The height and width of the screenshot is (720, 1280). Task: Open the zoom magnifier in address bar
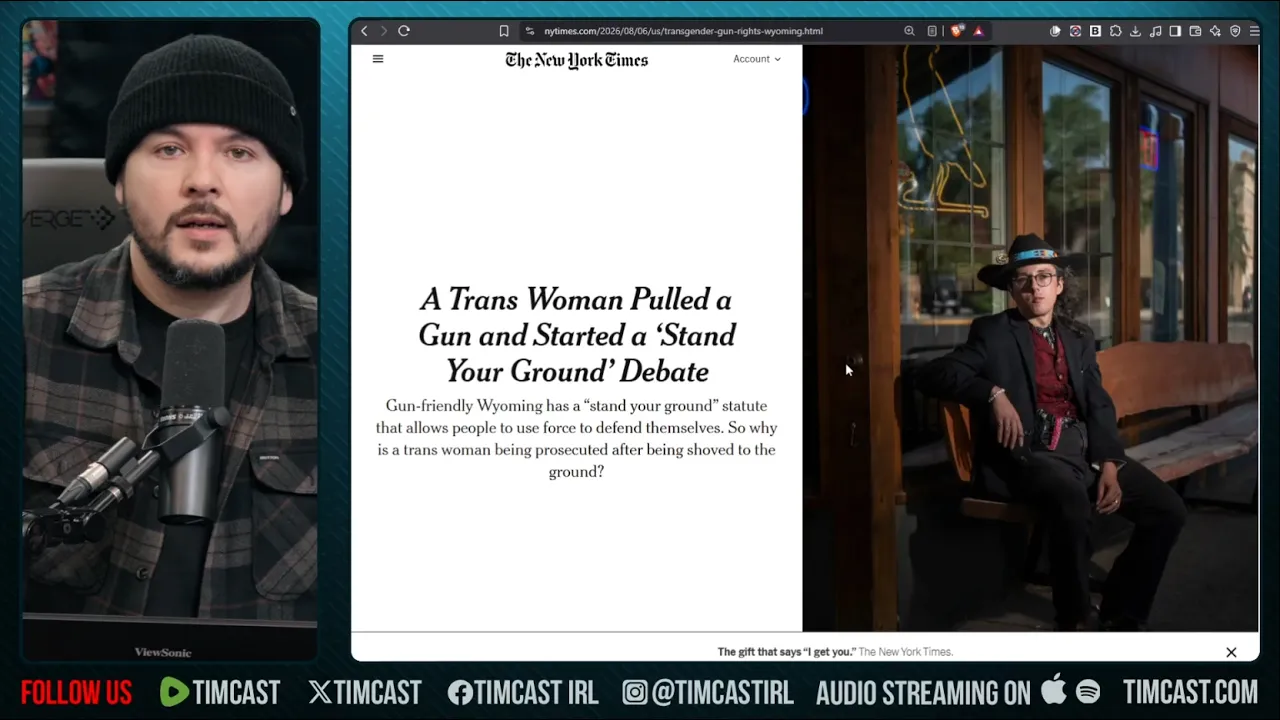pyautogui.click(x=909, y=31)
